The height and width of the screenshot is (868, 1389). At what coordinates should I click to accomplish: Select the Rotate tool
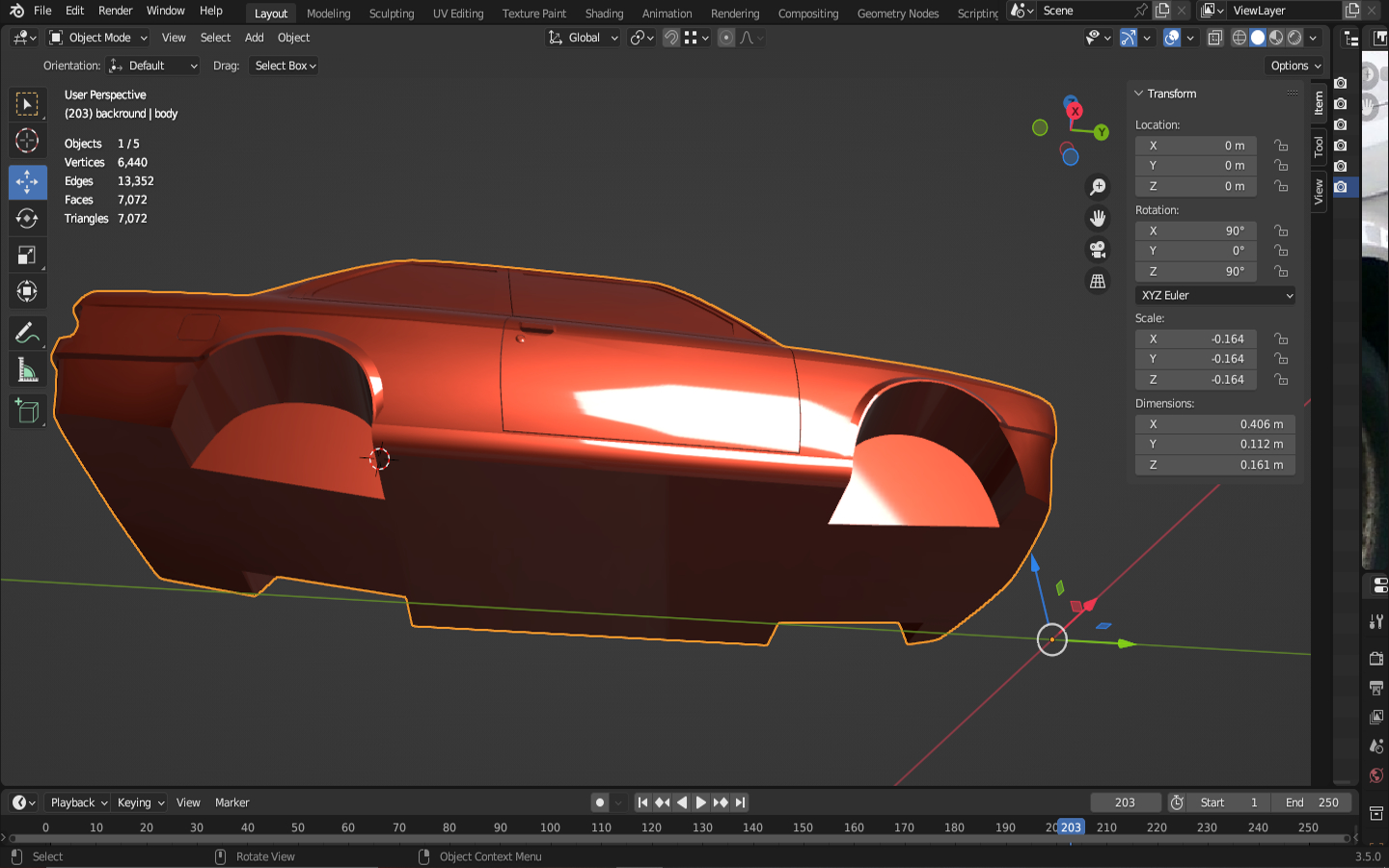[x=27, y=219]
